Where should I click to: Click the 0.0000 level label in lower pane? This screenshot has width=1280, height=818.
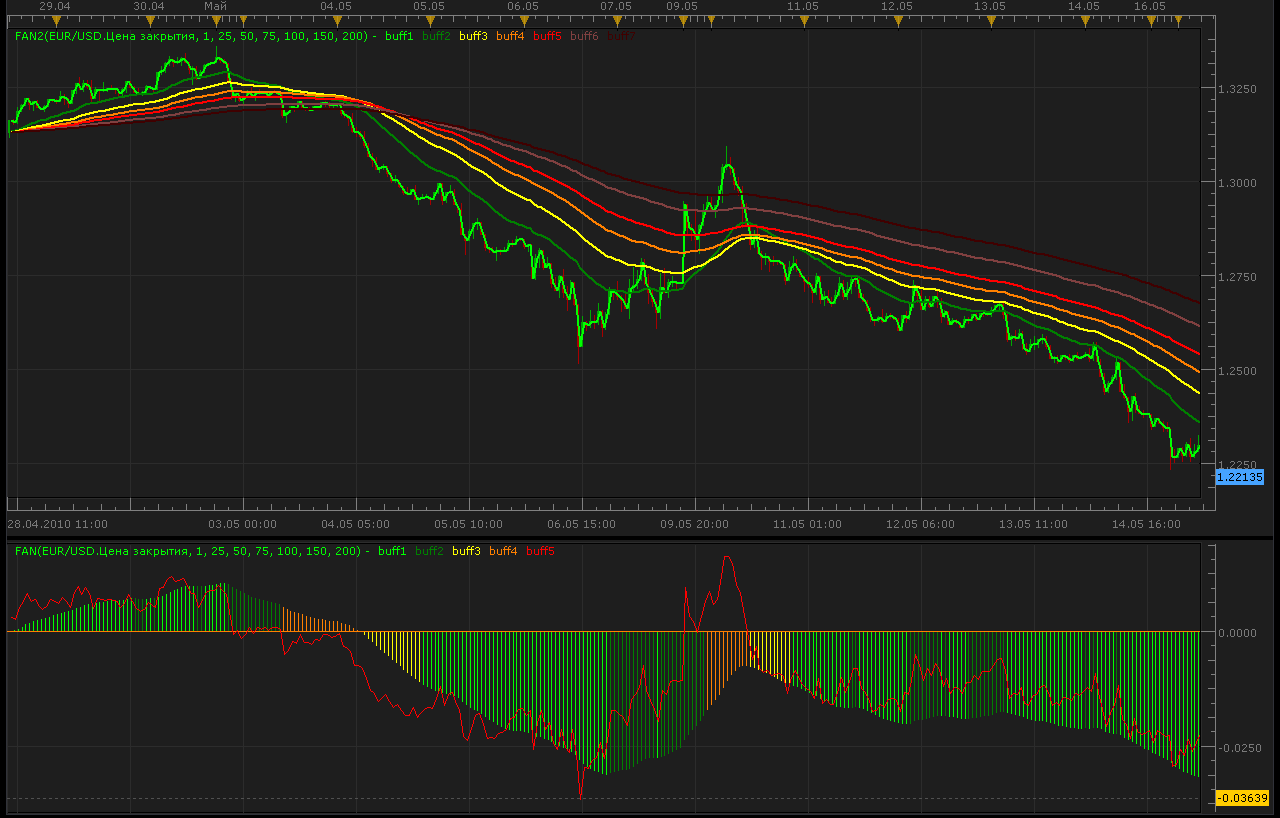(1238, 632)
